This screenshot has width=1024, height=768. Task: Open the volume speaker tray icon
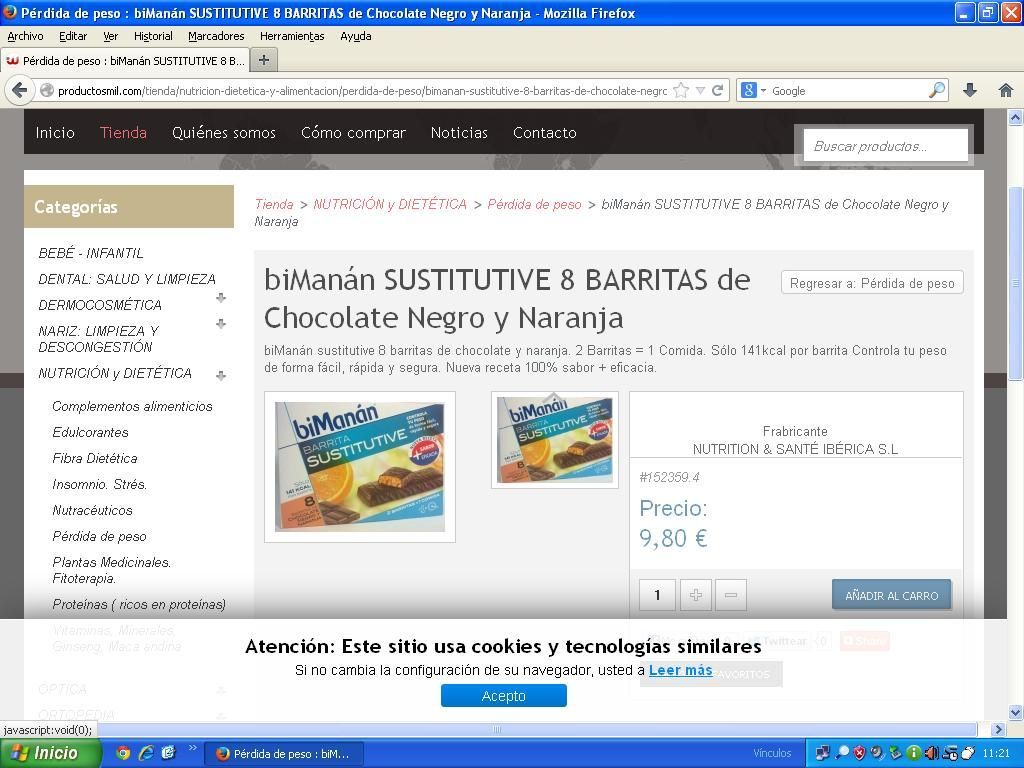click(932, 754)
